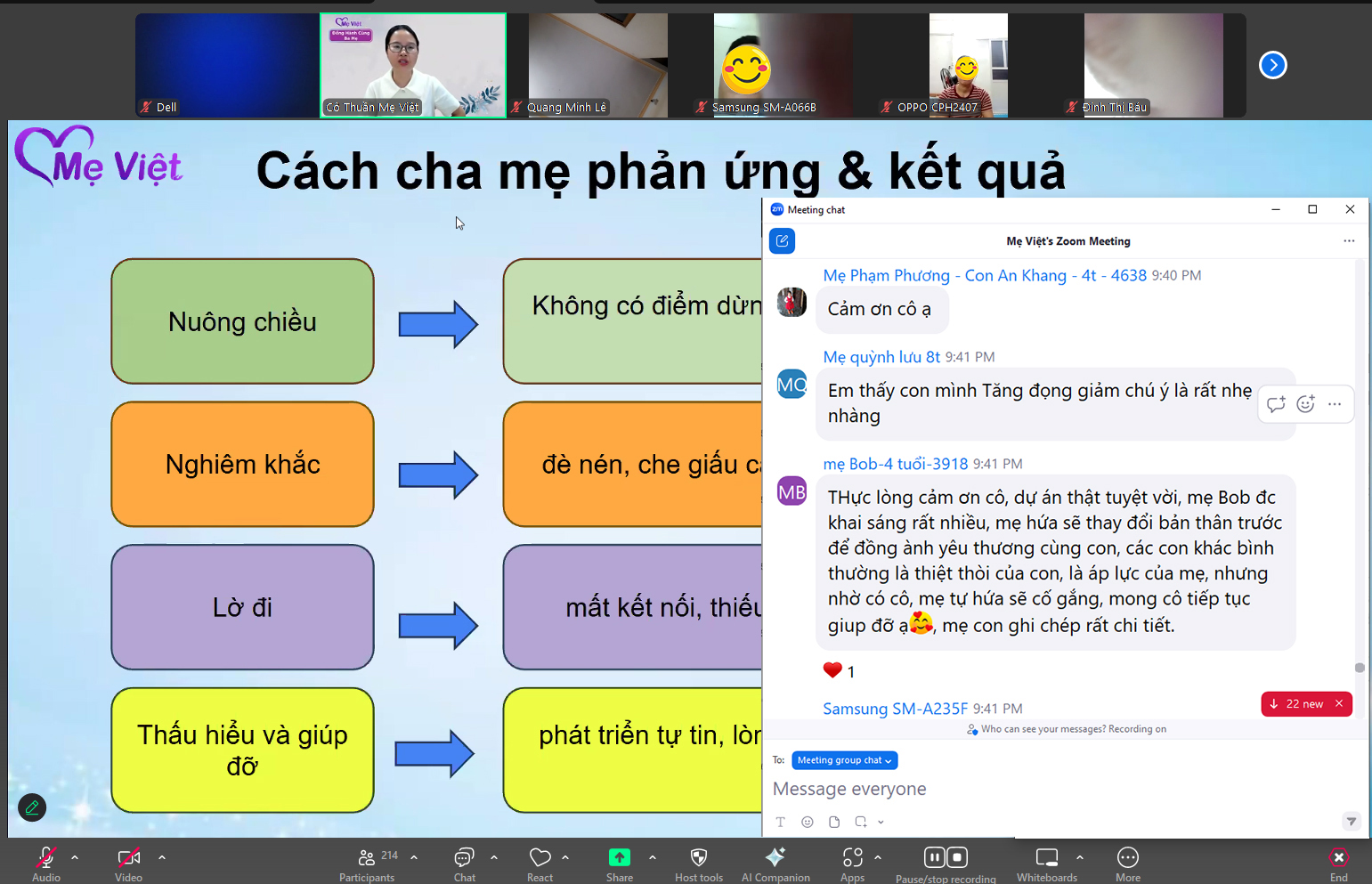Open AI Companion sparkle icon
This screenshot has height=884, width=1372.
(775, 857)
